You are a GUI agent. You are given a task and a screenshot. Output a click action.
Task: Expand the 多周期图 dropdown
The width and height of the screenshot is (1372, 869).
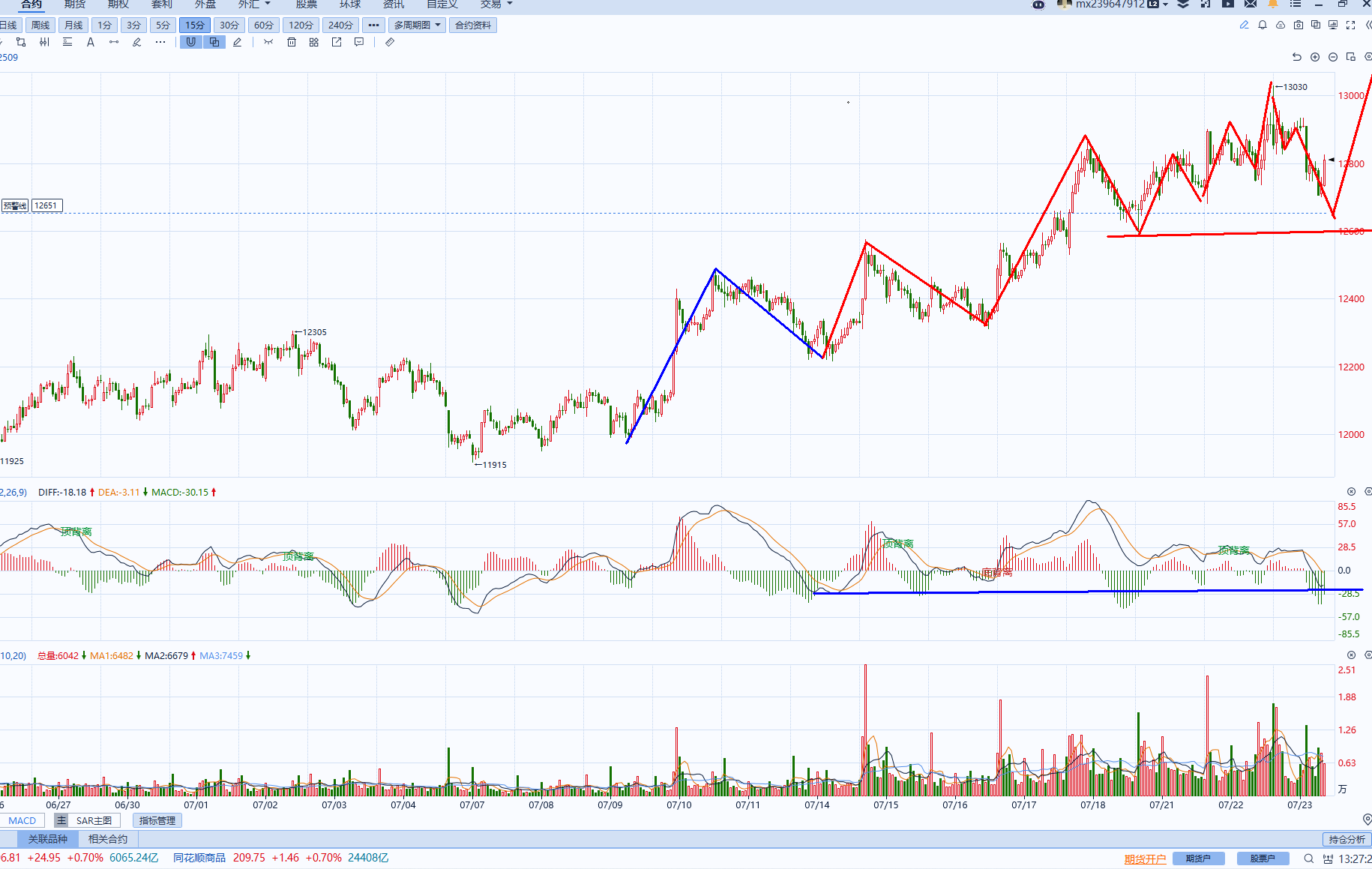(x=418, y=25)
